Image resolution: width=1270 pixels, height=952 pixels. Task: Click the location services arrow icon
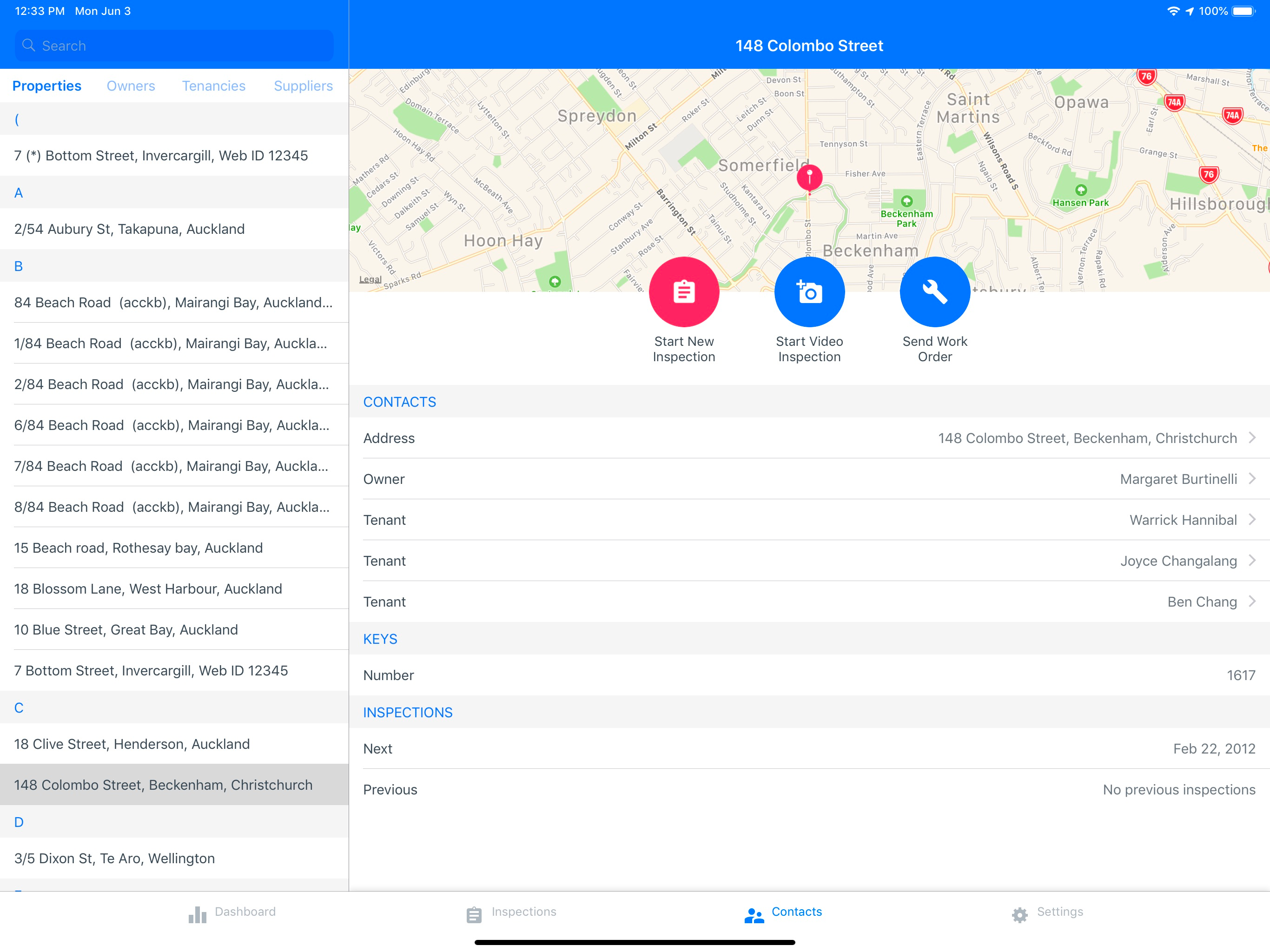tap(1190, 11)
